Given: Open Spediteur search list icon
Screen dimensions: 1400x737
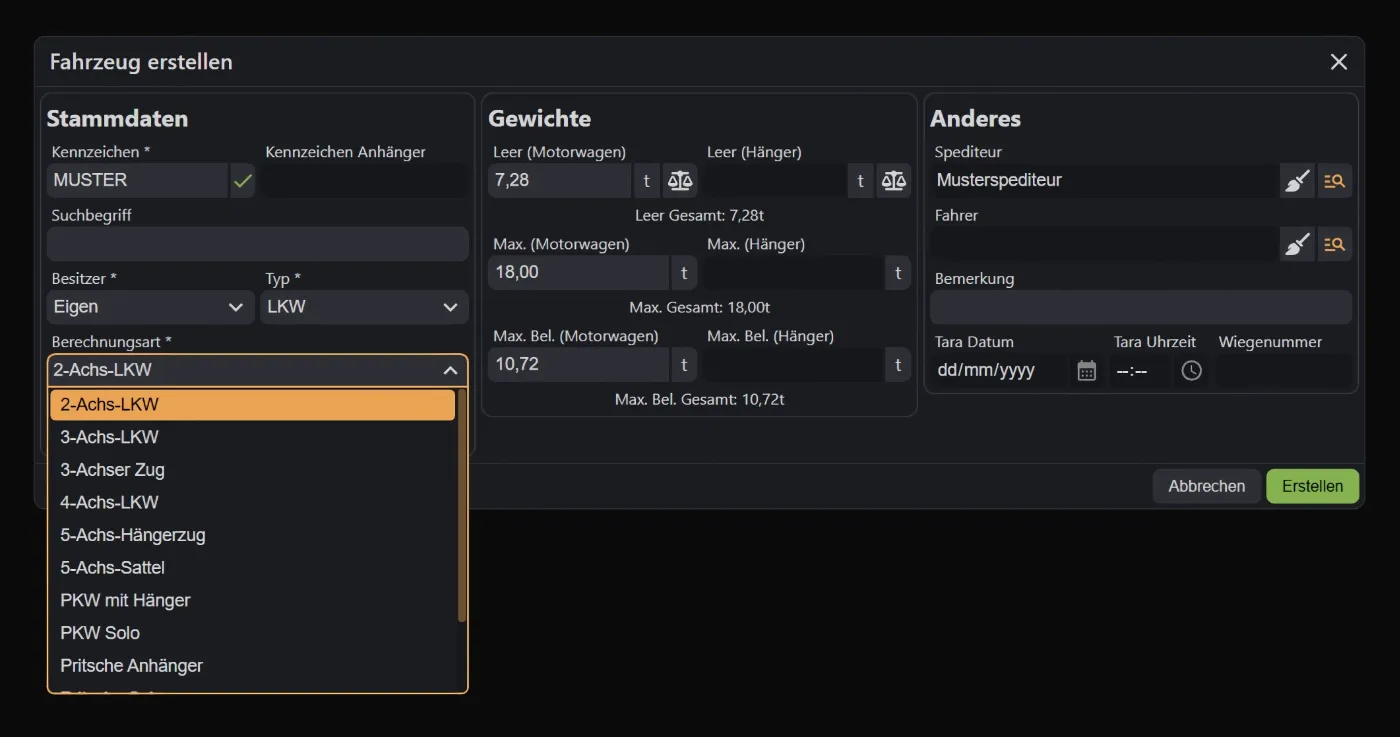Looking at the screenshot, I should [x=1335, y=181].
